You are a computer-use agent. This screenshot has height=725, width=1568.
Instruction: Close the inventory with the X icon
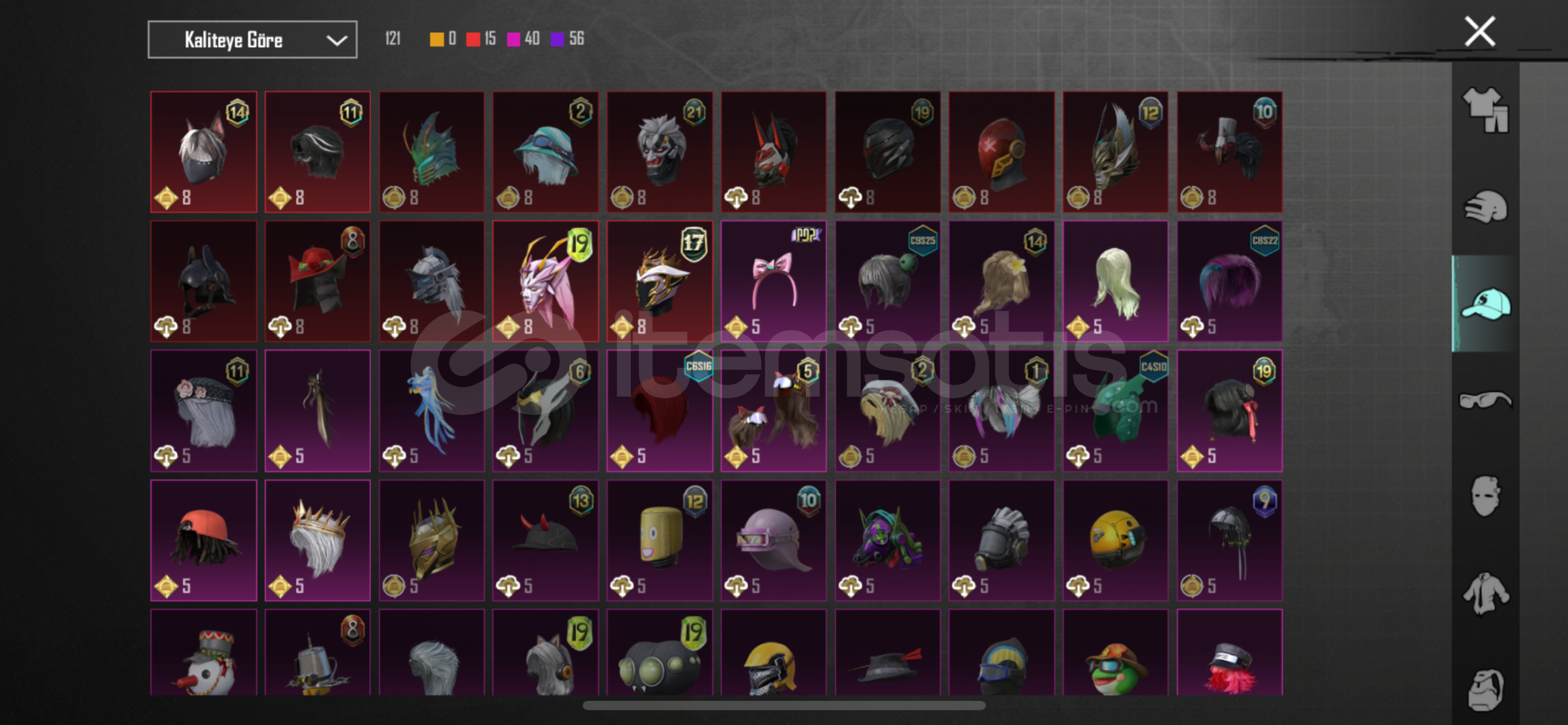[x=1479, y=32]
